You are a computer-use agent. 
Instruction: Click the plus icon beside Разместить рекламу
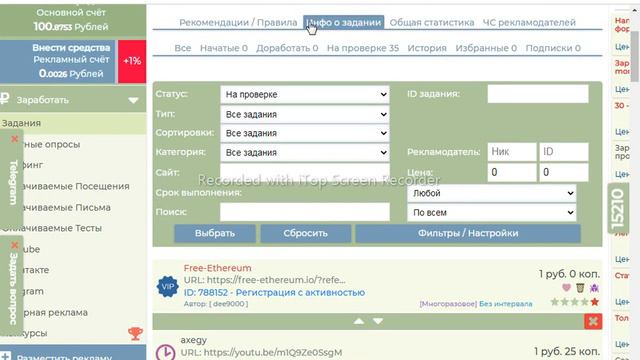click(5, 356)
